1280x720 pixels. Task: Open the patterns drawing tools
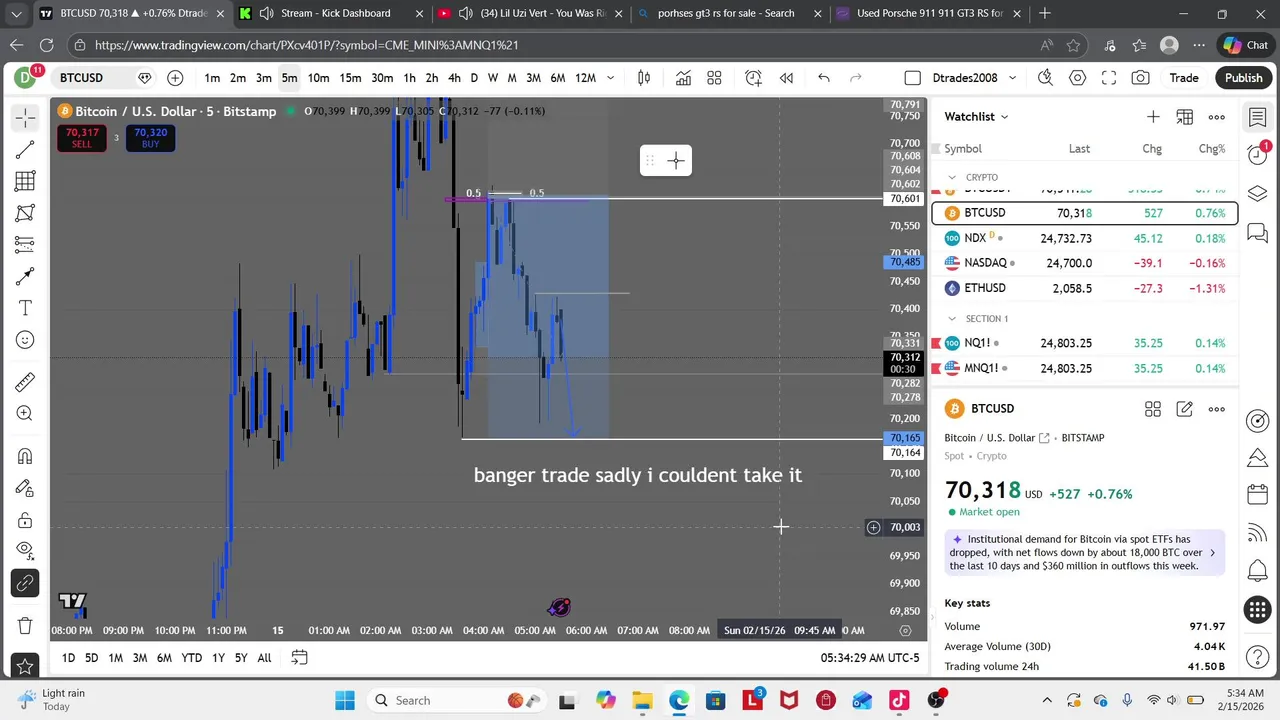(25, 213)
